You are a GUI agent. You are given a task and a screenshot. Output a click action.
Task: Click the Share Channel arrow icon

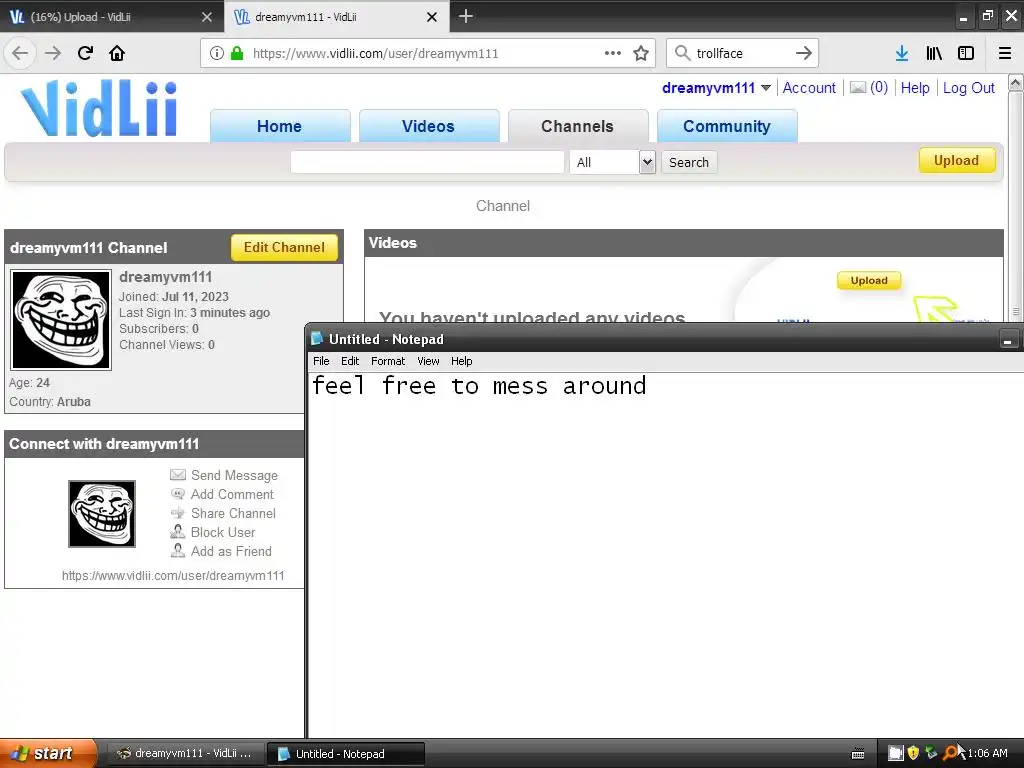click(x=178, y=513)
